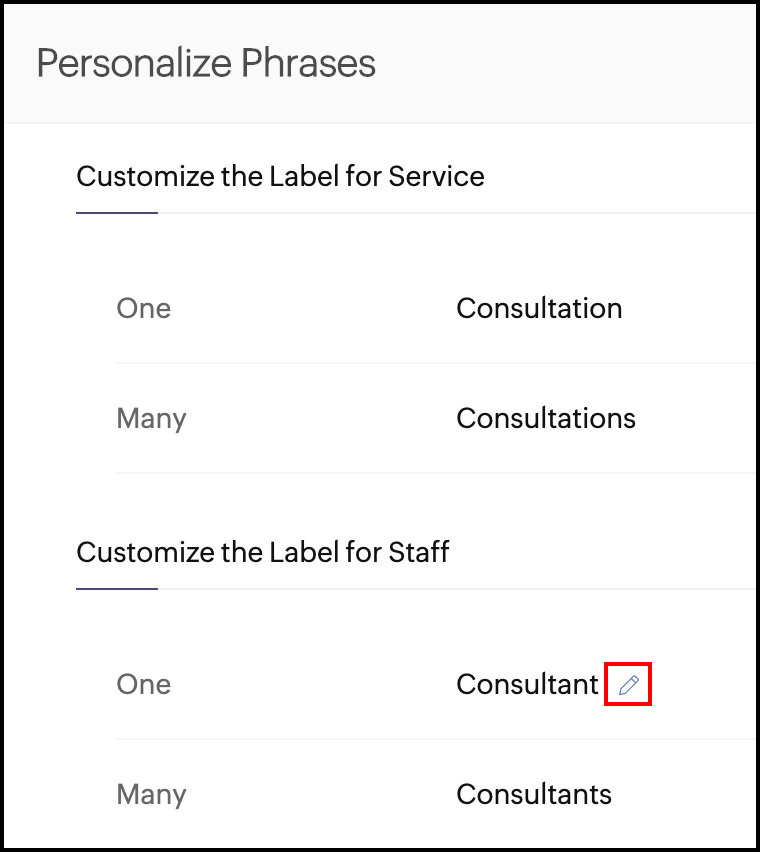Image resolution: width=760 pixels, height=852 pixels.
Task: Click the One label under Staff
Action: point(144,685)
